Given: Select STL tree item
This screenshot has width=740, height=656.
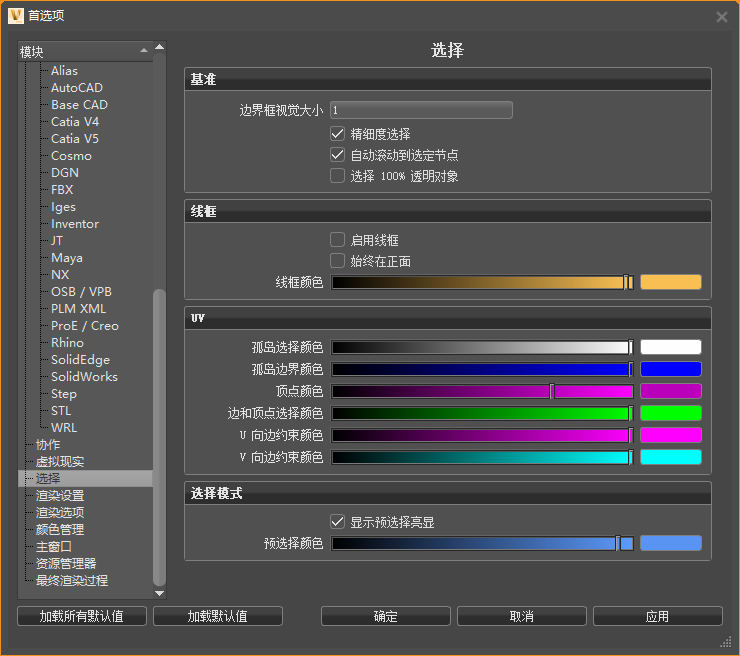Looking at the screenshot, I should coord(61,411).
